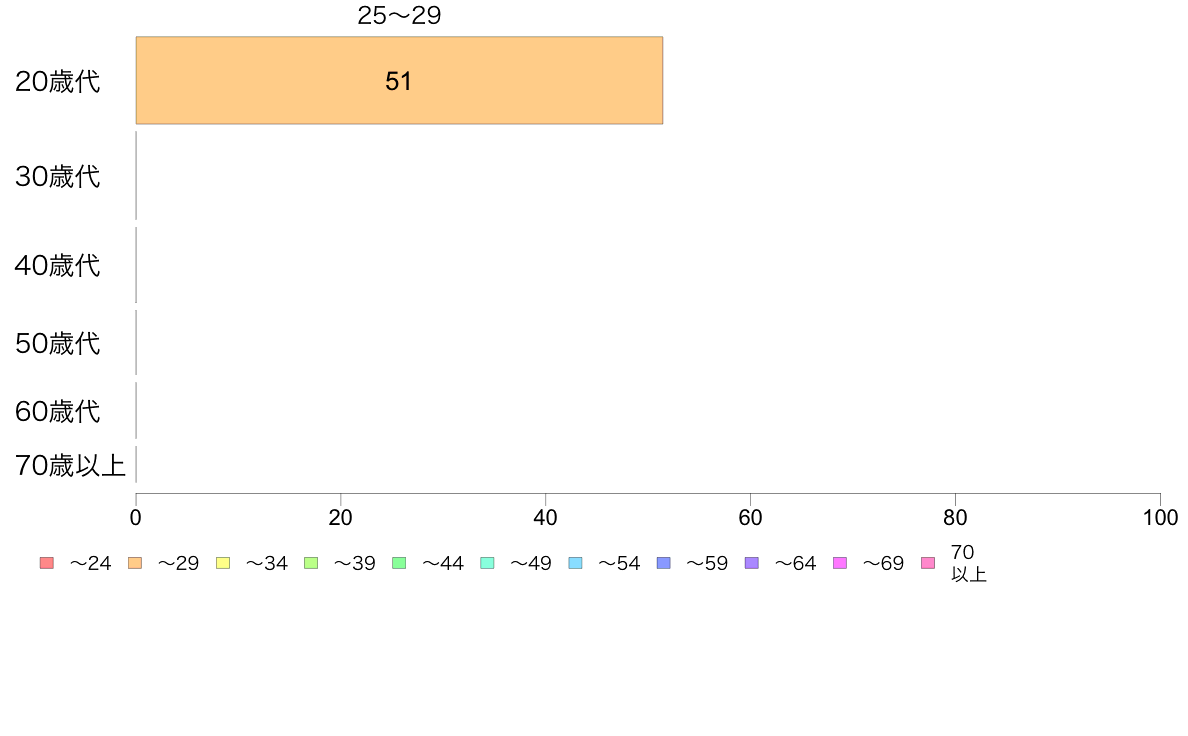Select the 40歳代 axis label
Image resolution: width=1188 pixels, height=736 pixels.
pos(58,265)
